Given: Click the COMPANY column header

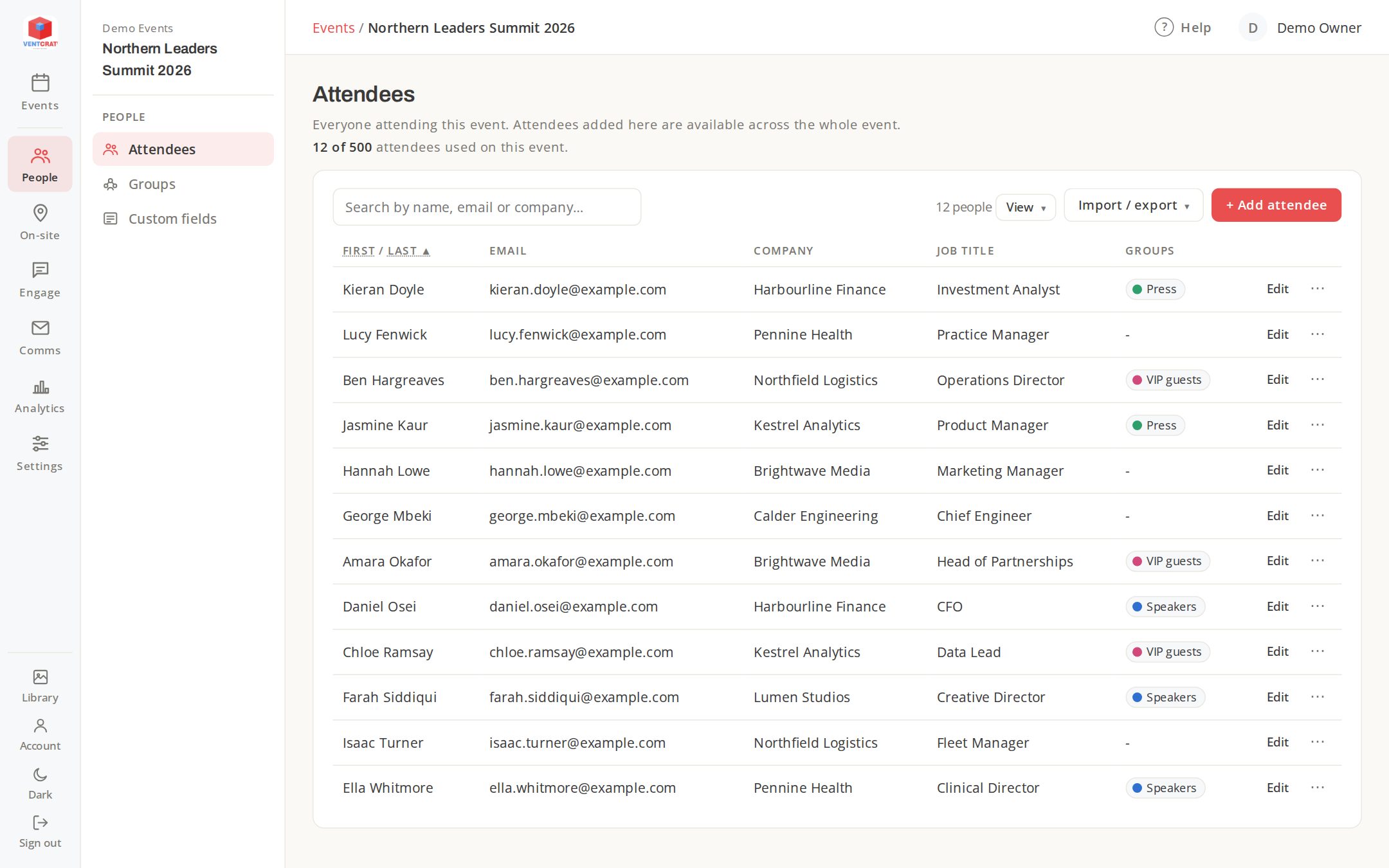Looking at the screenshot, I should click(783, 251).
